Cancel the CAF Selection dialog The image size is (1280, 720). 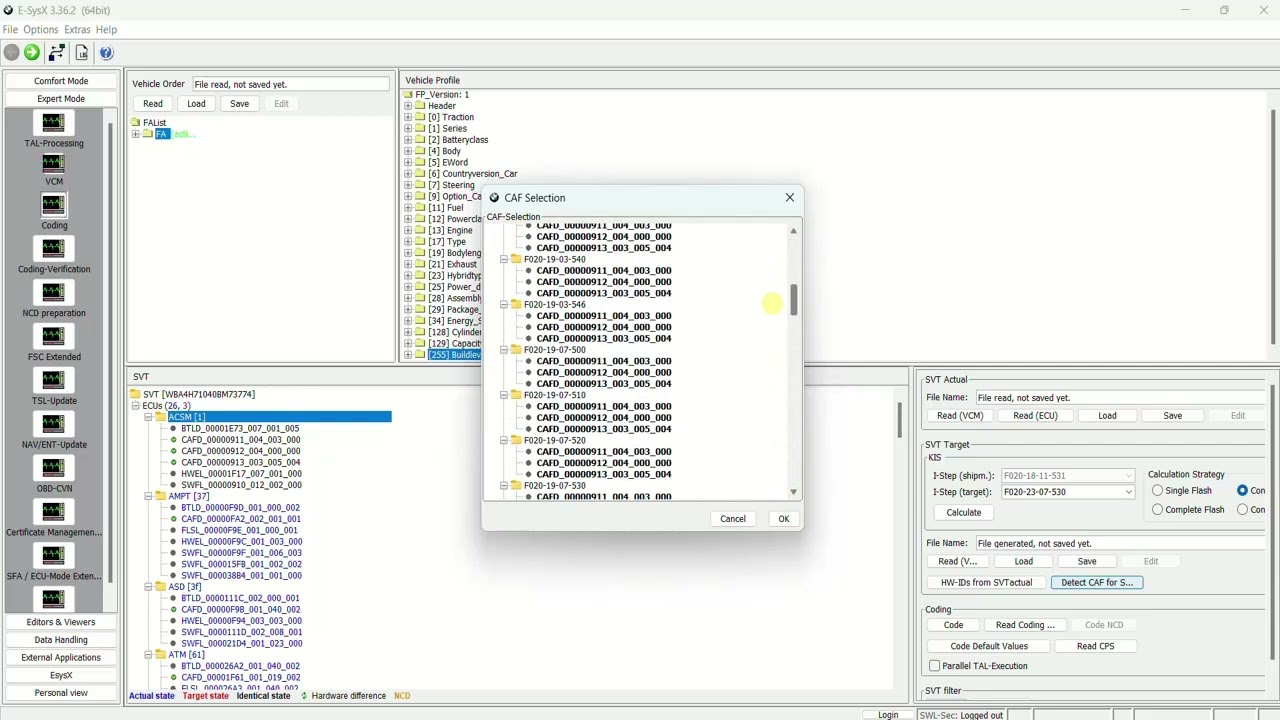pyautogui.click(x=733, y=519)
